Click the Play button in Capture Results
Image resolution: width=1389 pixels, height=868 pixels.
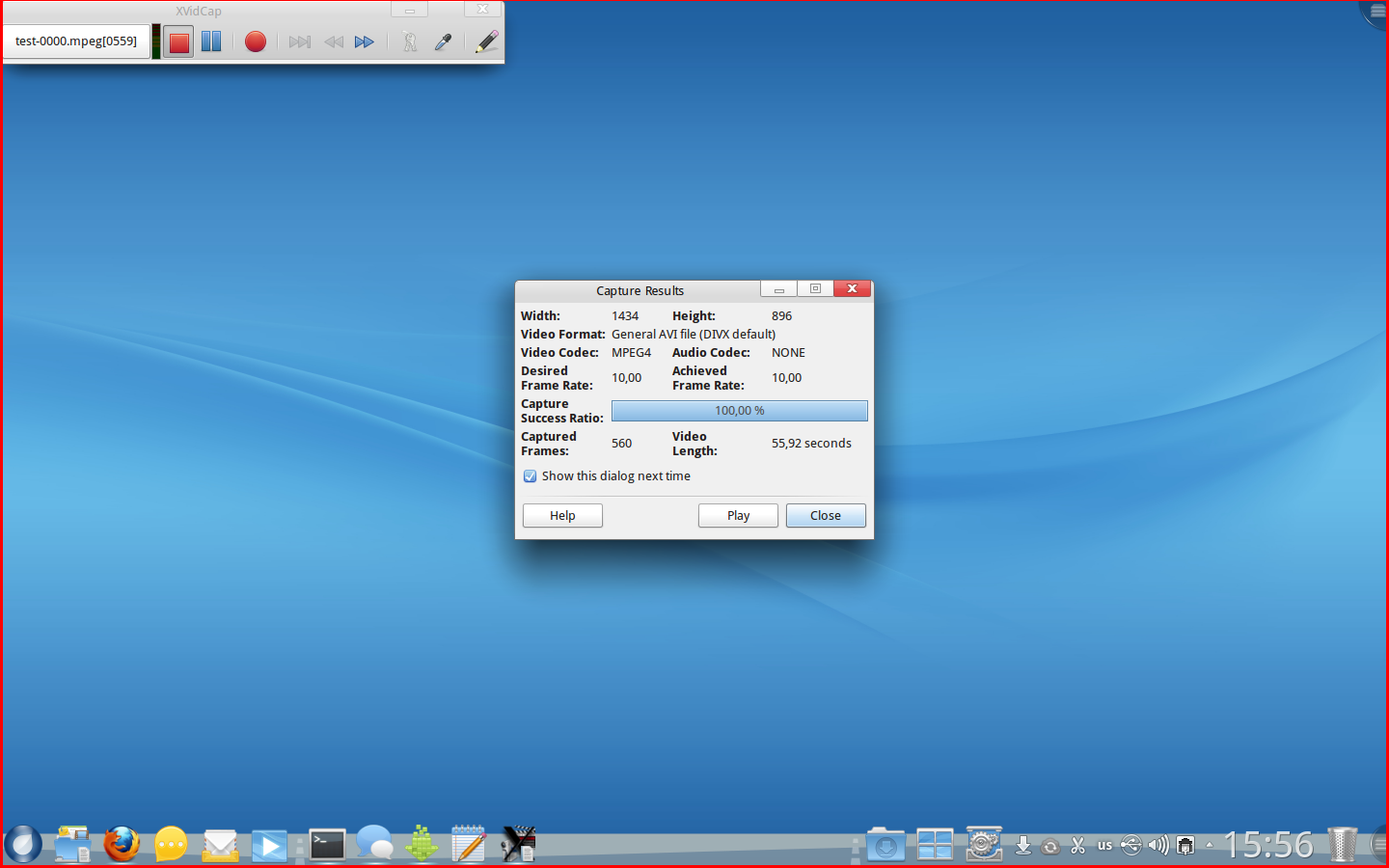point(738,516)
